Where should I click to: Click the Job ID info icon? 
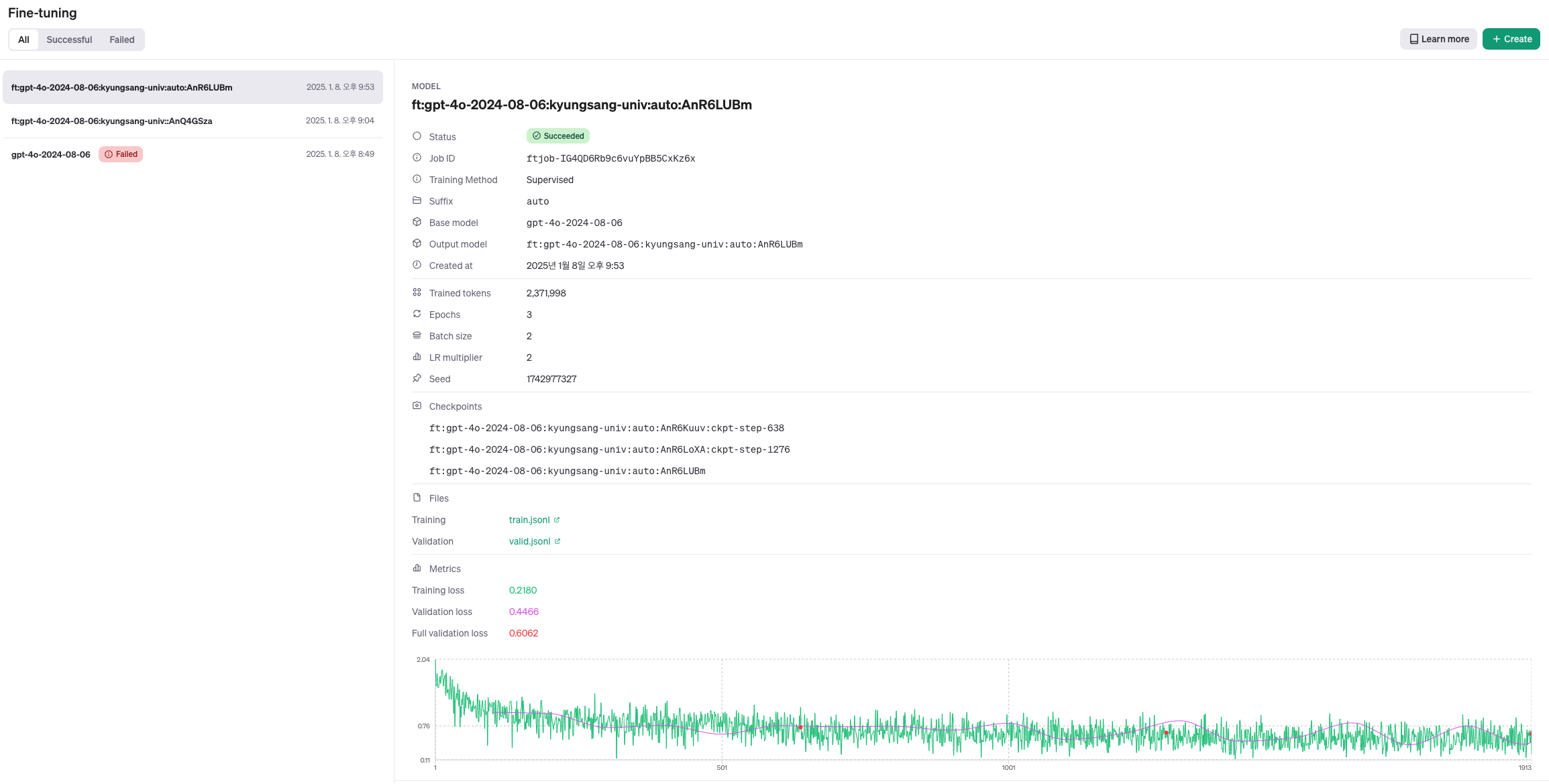417,158
